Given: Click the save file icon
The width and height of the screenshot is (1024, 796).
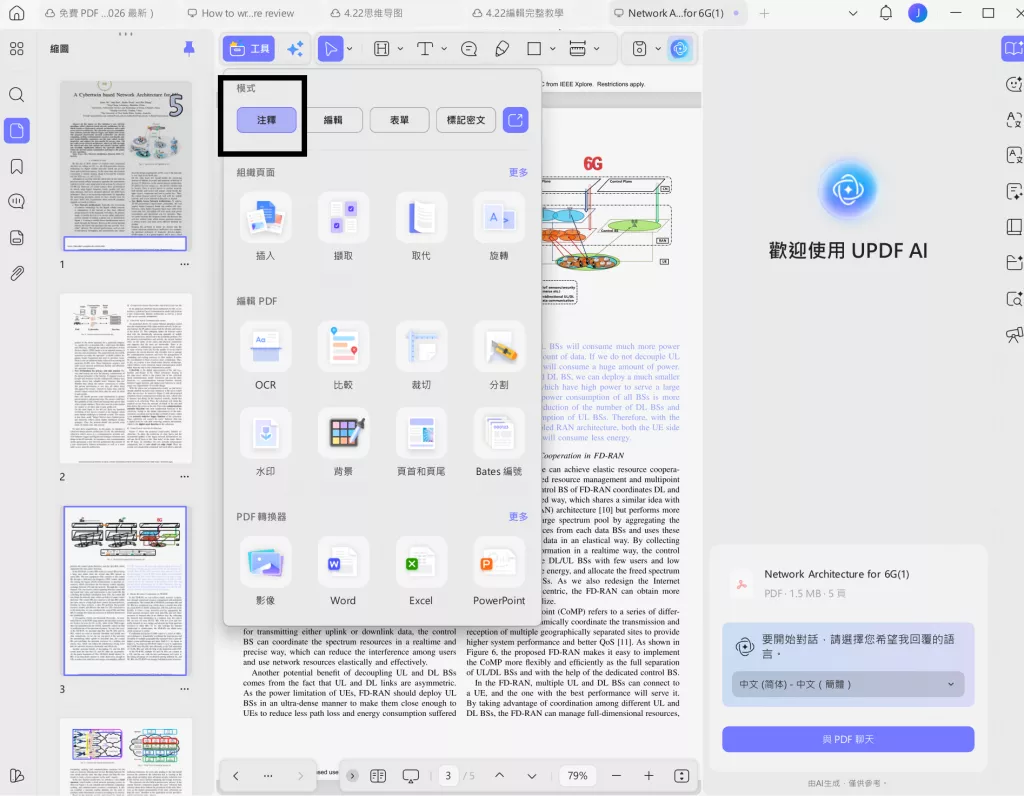Looking at the screenshot, I should pos(639,49).
